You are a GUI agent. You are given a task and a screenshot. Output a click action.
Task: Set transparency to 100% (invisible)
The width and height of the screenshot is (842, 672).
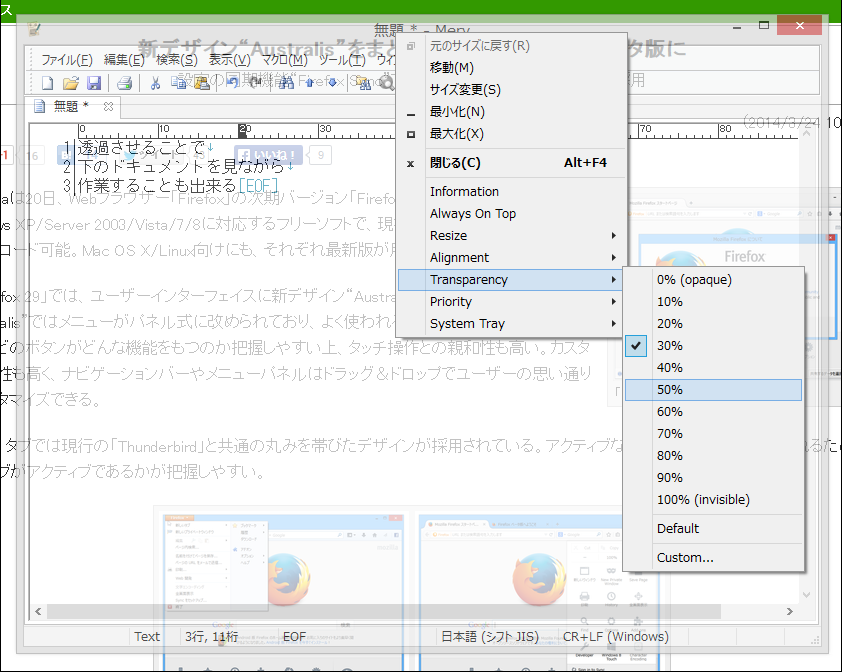713,500
